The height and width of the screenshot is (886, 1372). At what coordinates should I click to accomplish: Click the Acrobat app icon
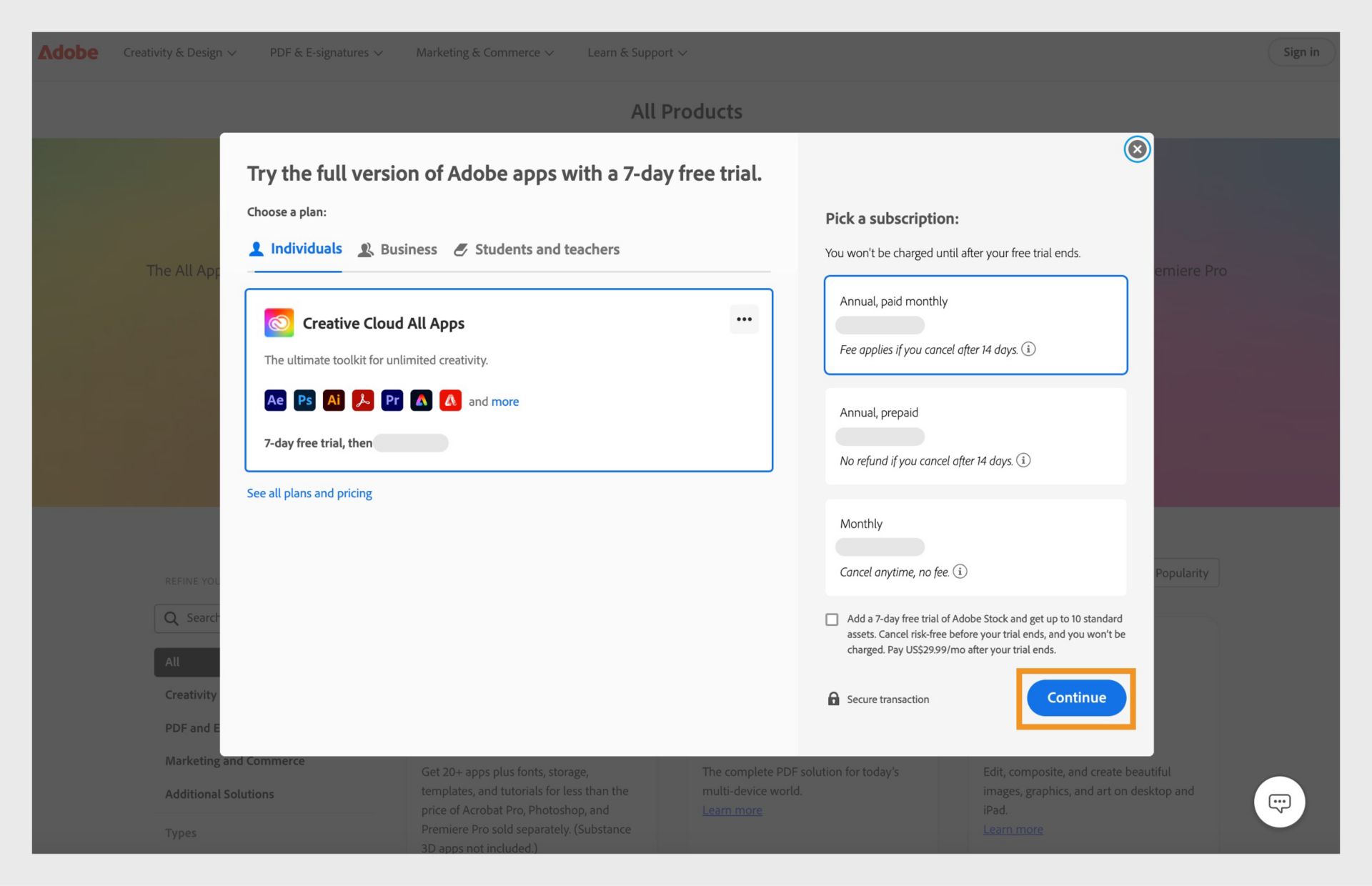click(362, 401)
